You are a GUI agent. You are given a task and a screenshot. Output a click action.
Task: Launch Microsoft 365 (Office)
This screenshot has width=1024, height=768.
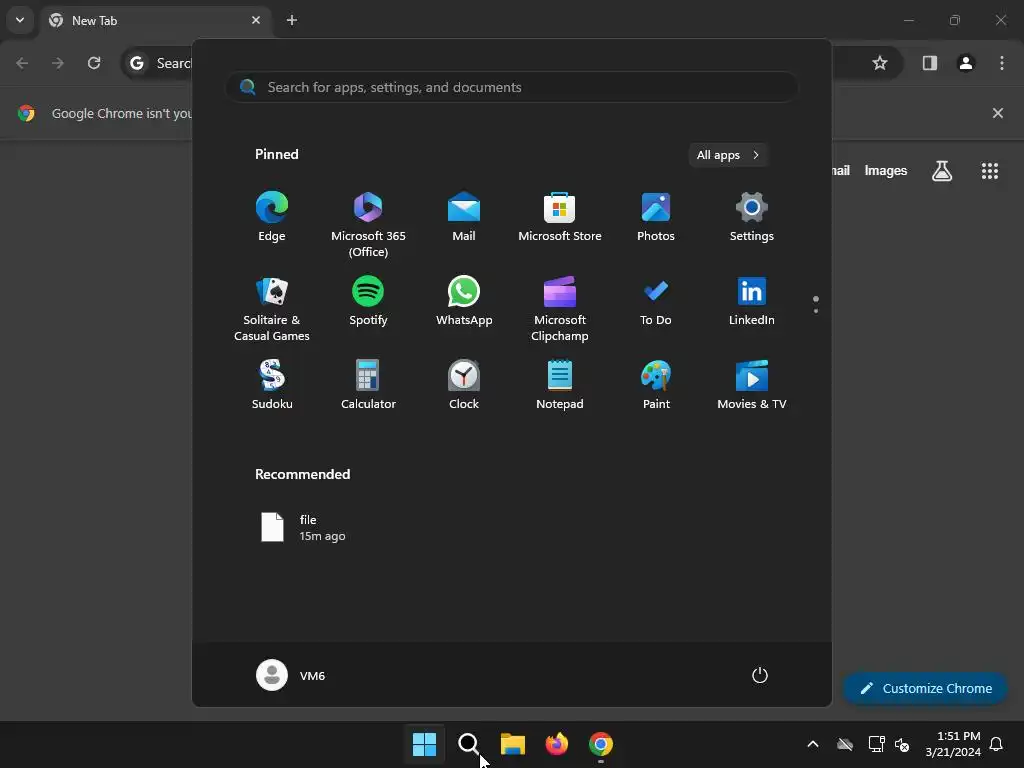pos(368,224)
